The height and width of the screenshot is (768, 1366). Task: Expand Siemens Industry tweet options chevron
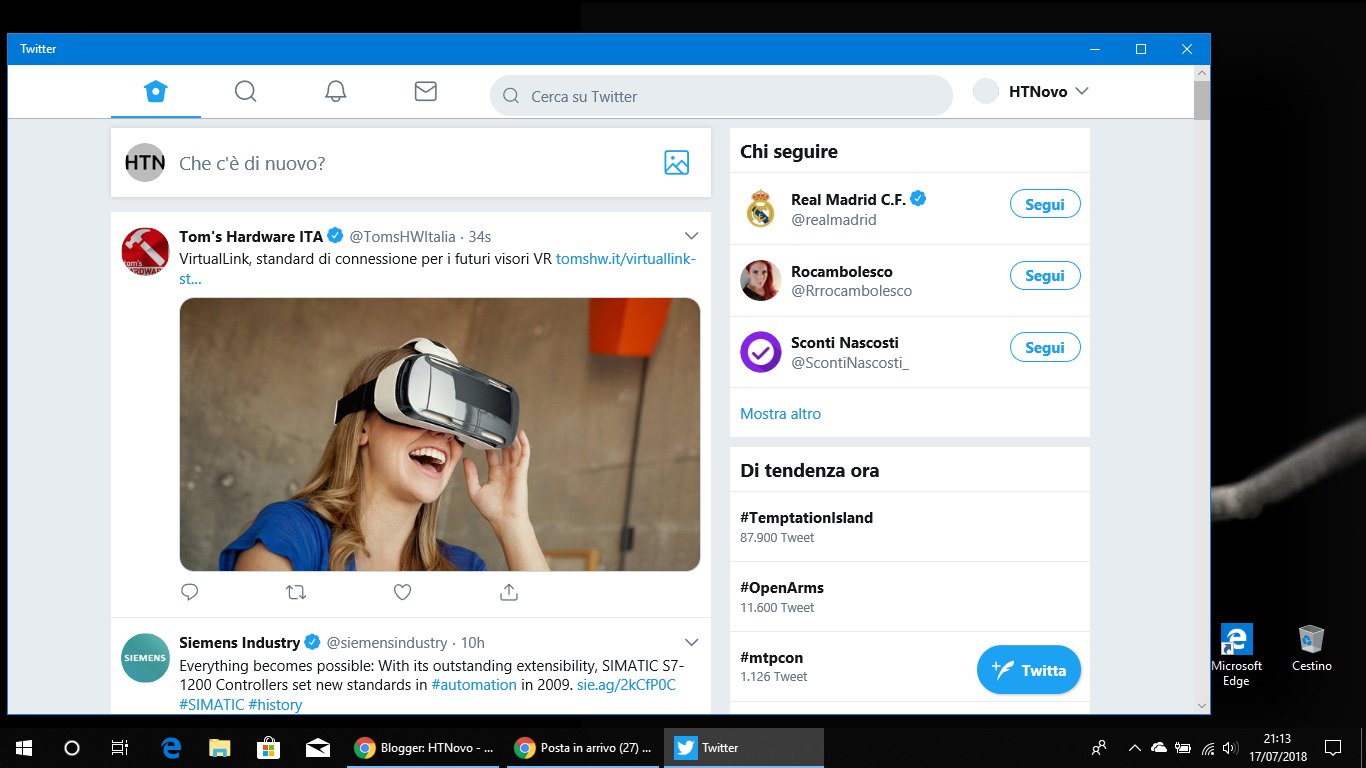(x=691, y=642)
